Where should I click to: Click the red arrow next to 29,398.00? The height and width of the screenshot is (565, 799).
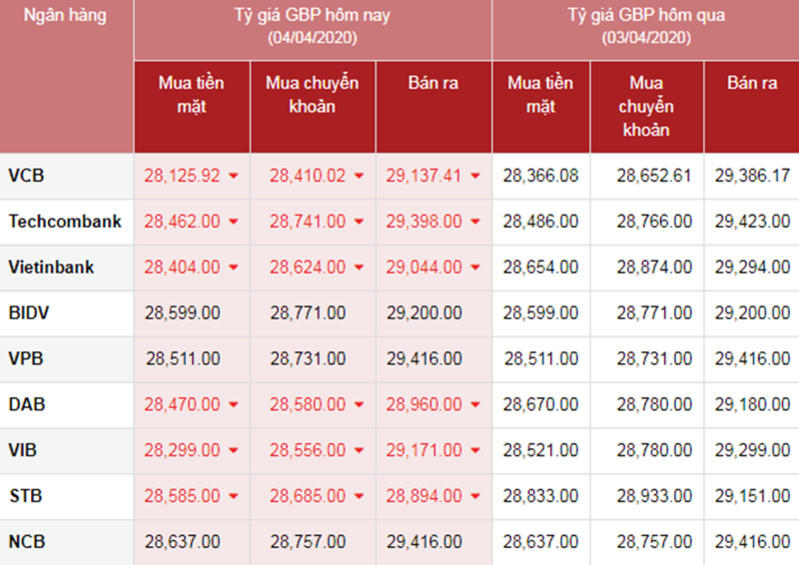click(x=476, y=222)
